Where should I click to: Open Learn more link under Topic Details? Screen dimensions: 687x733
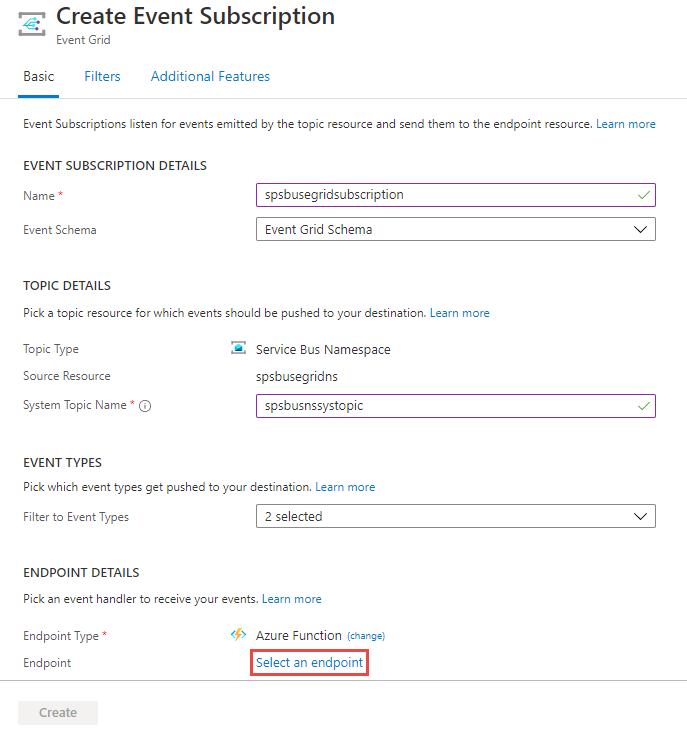click(460, 313)
